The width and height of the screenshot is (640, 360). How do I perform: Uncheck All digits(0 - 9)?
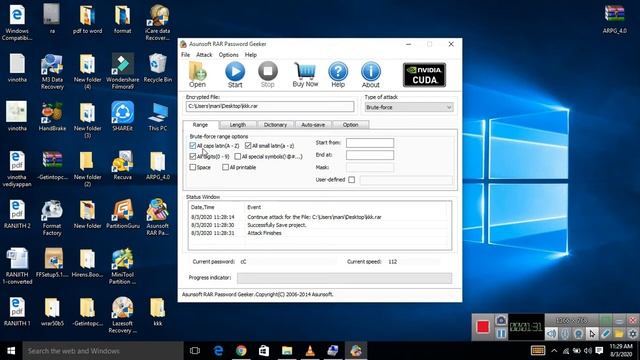193,156
